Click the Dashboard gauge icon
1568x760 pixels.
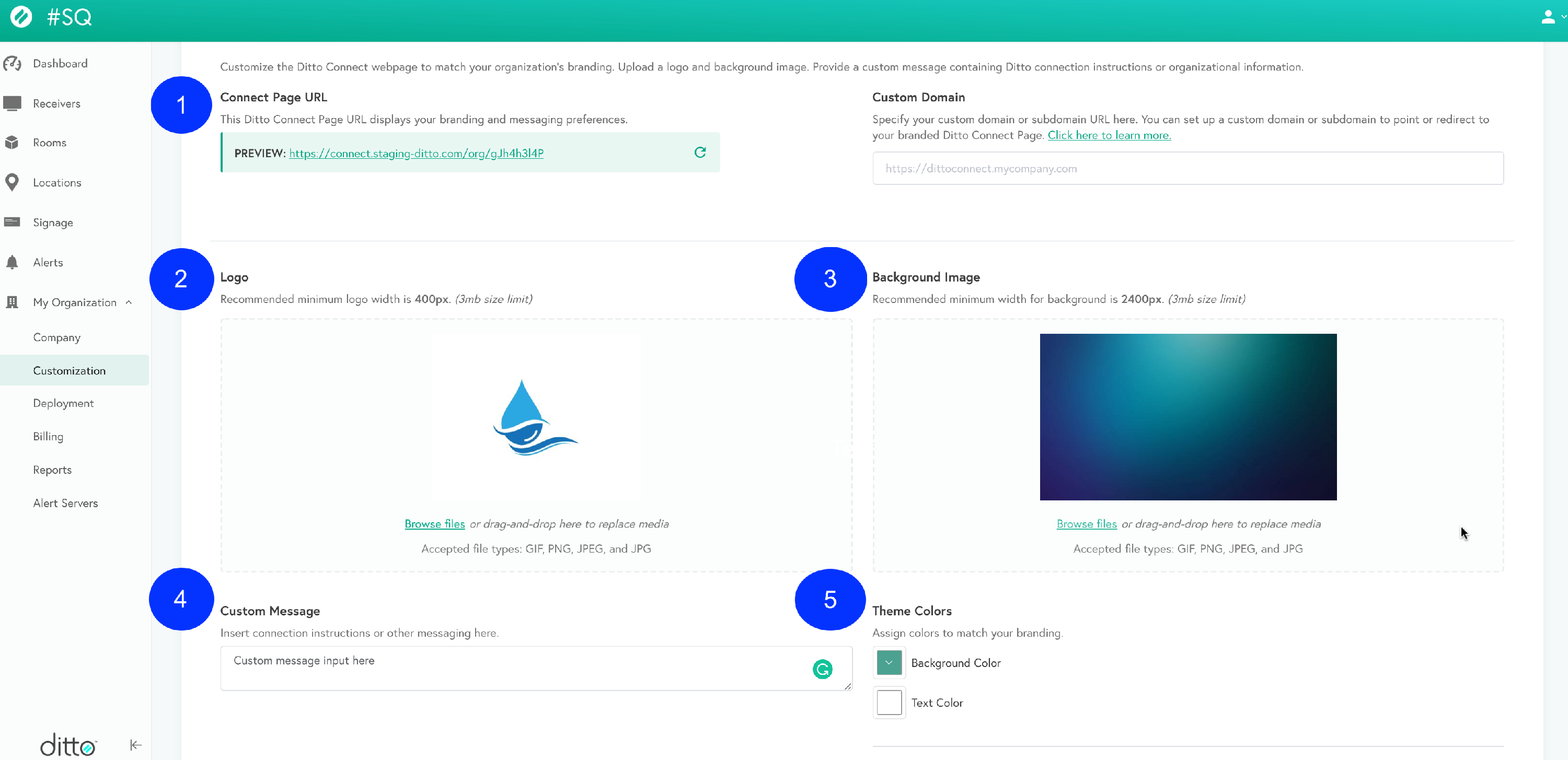[12, 63]
